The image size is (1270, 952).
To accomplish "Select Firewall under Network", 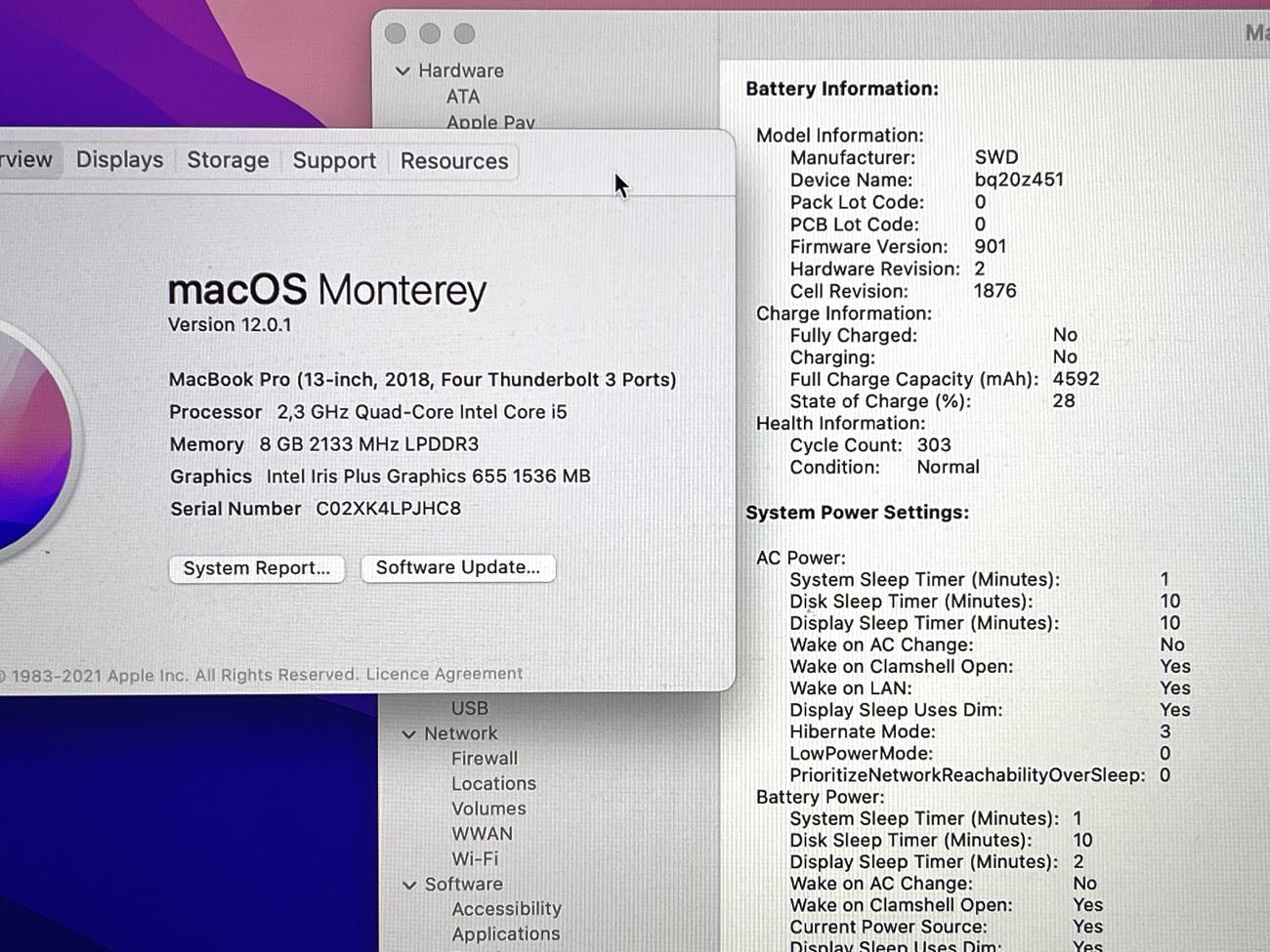I will 485,759.
